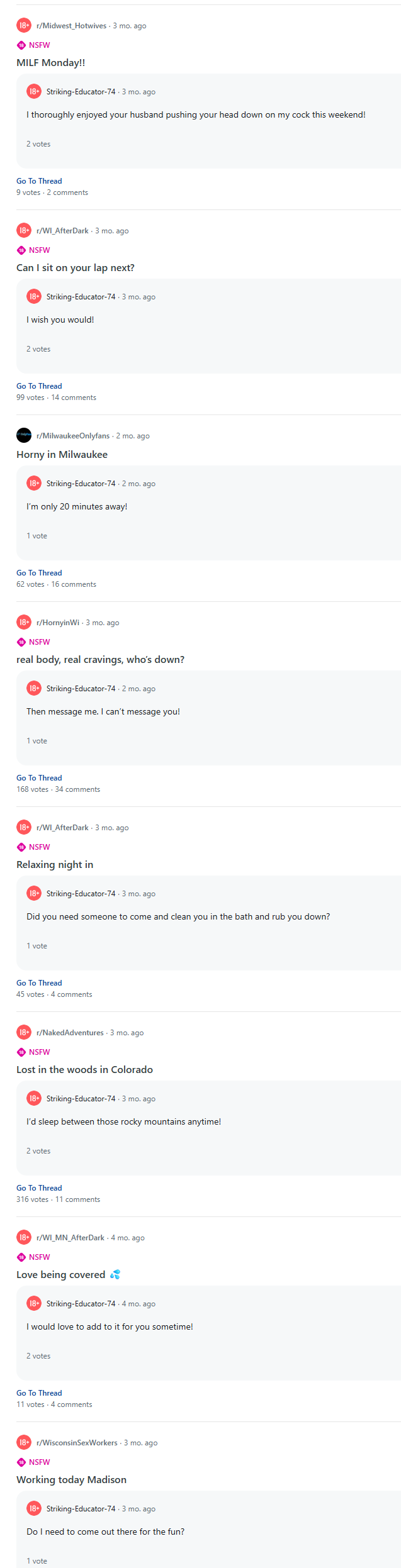Click the r/HornyinWi community avatar icon
Viewport: 401px width, 1568px height.
[24, 622]
